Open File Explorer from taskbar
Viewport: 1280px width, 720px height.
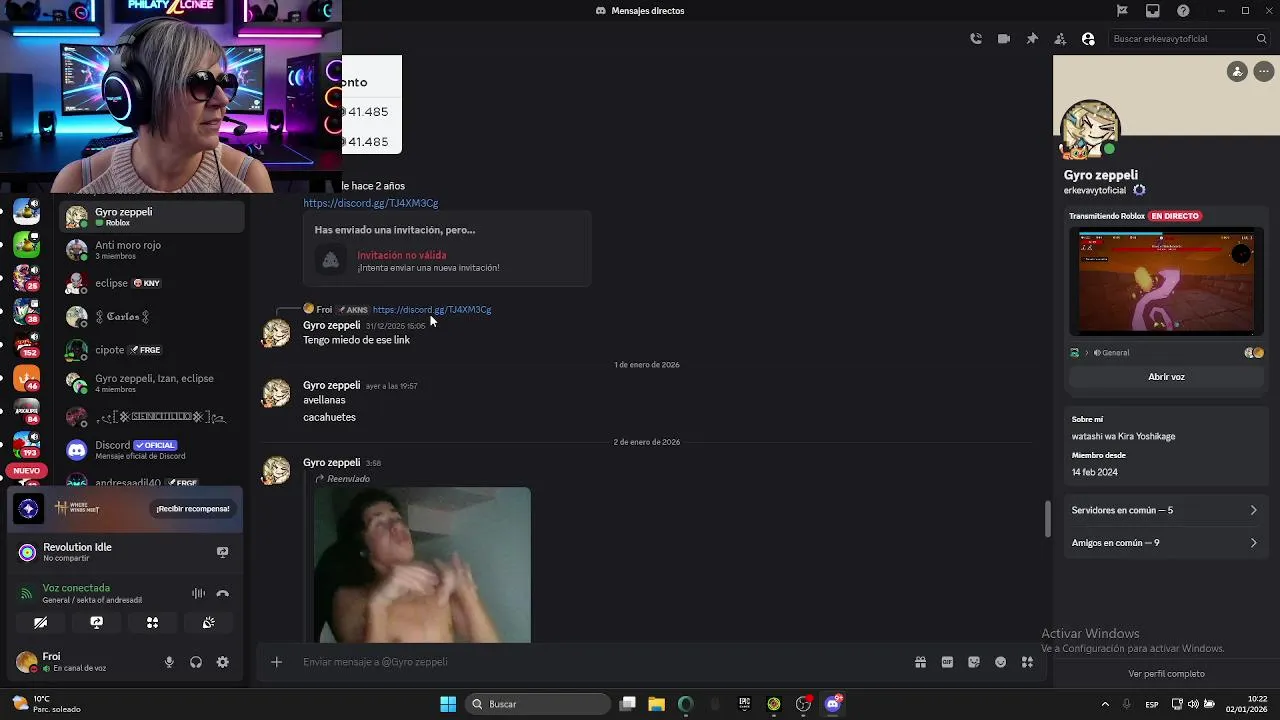pos(656,704)
